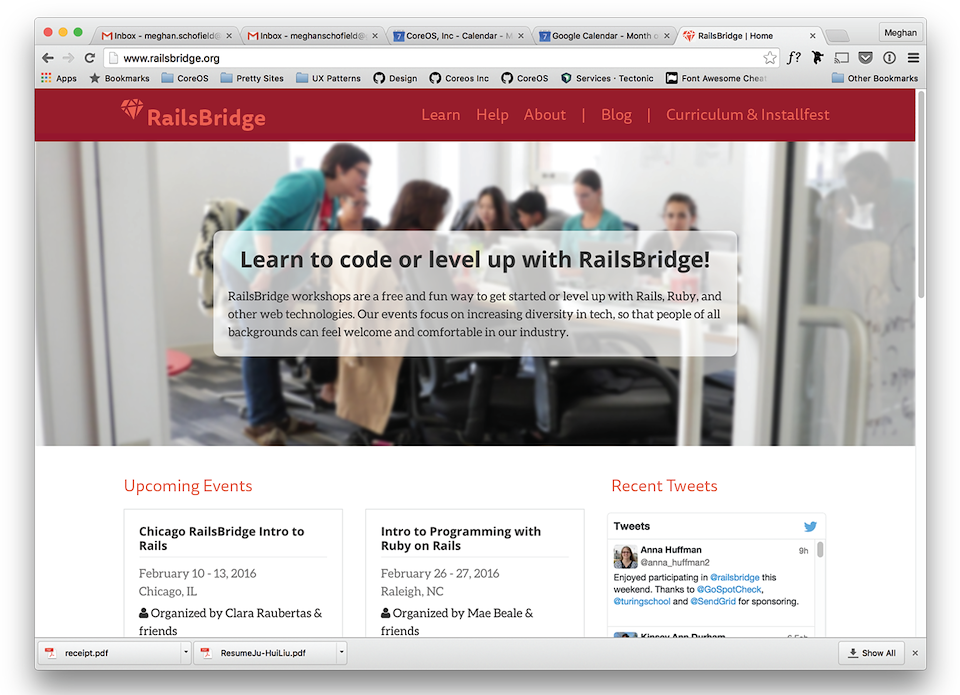Click the Twitter bird icon
The width and height of the screenshot is (960, 695).
pos(810,526)
